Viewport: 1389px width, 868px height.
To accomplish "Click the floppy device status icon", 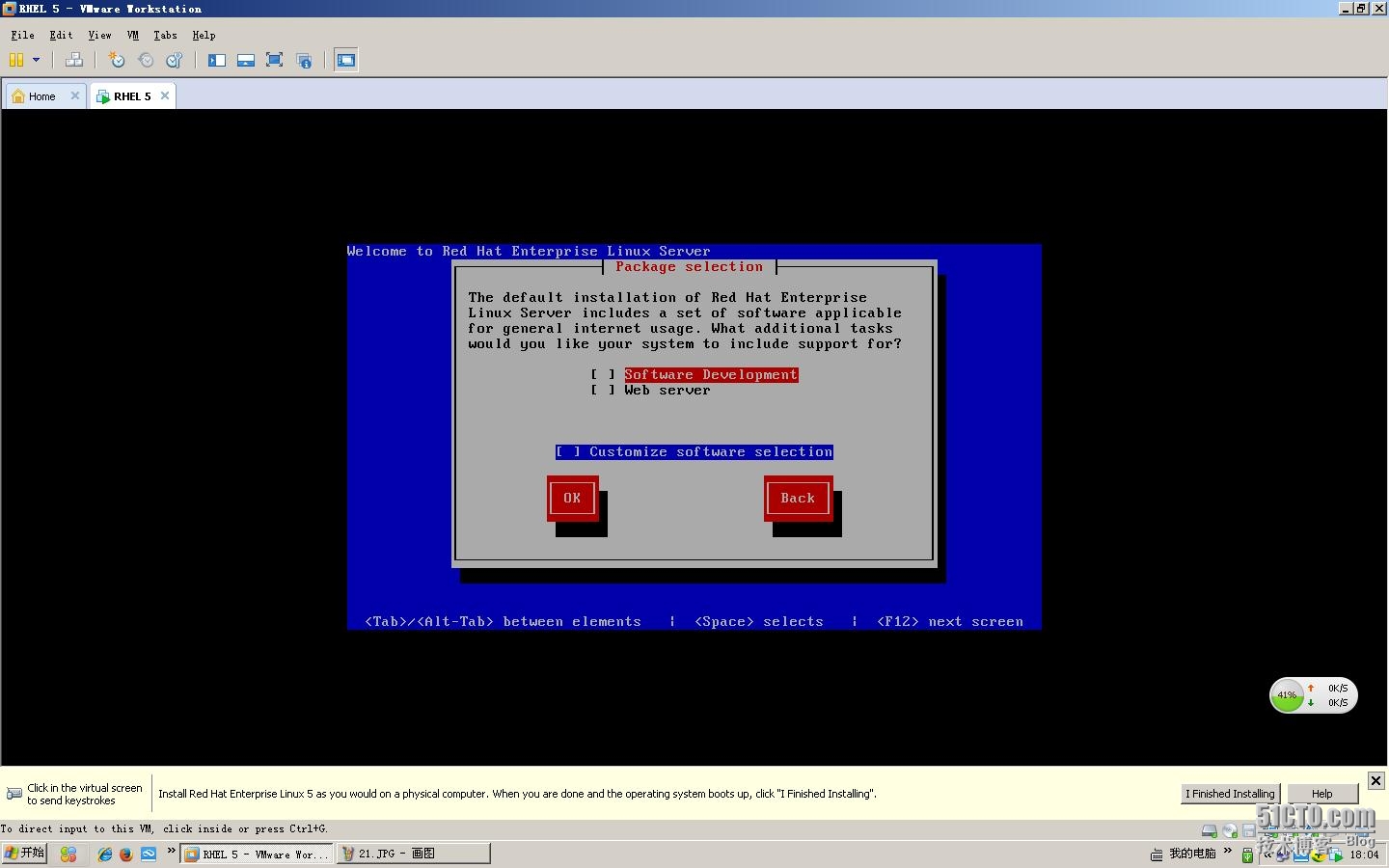I will [x=1249, y=830].
